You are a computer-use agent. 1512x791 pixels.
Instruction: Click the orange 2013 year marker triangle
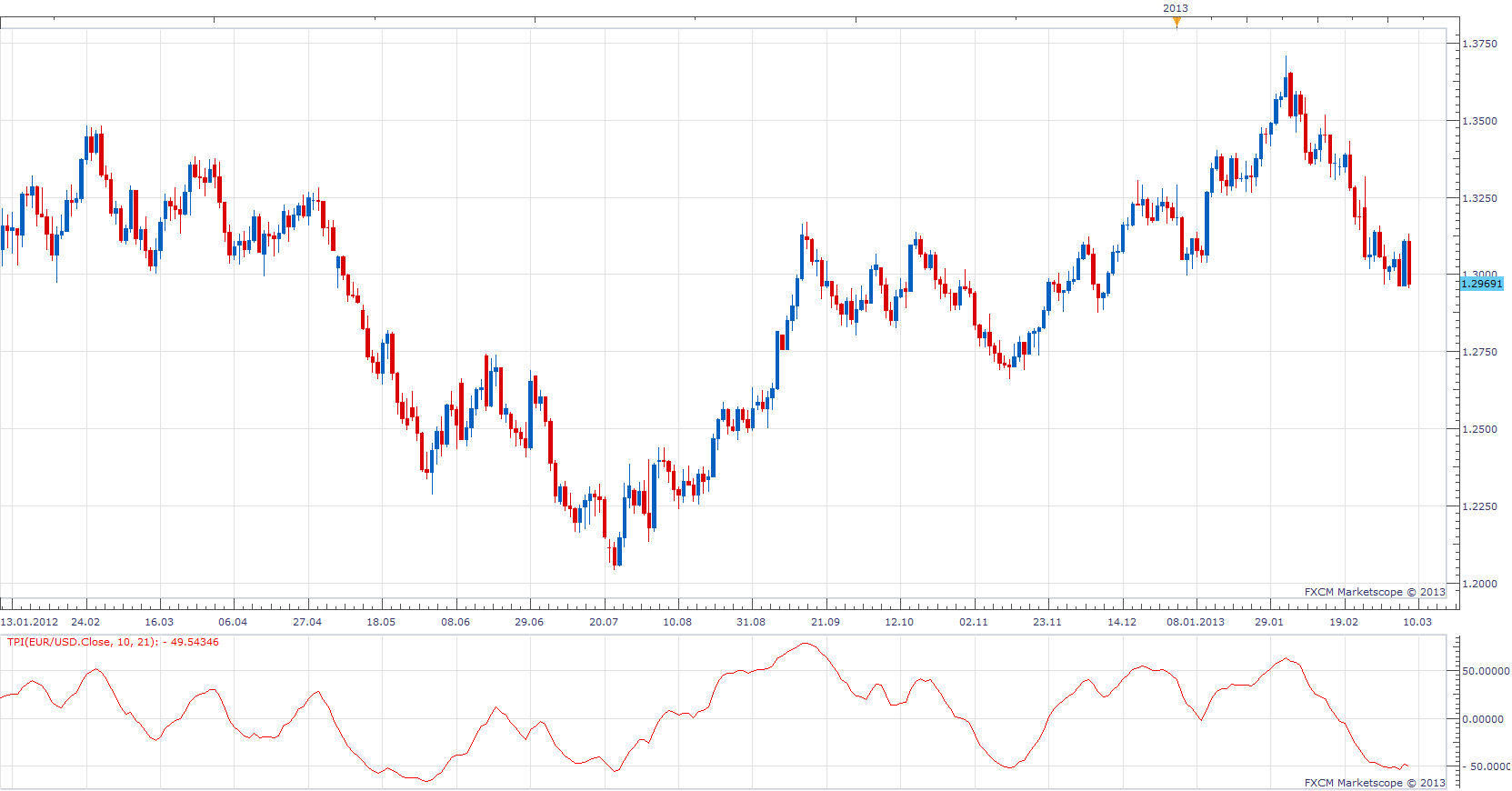[x=1177, y=23]
